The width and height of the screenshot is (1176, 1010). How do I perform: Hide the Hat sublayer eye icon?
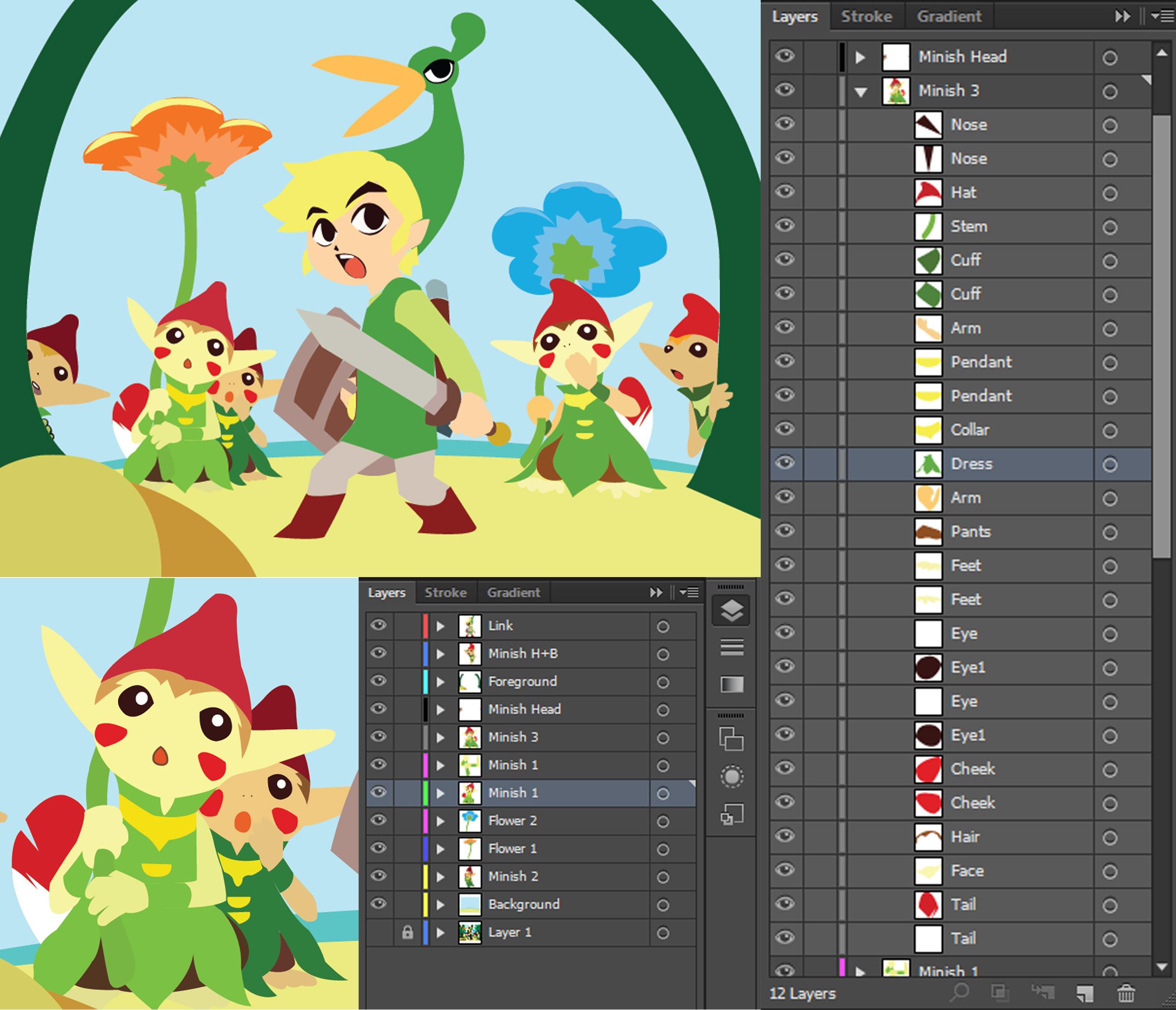click(785, 191)
